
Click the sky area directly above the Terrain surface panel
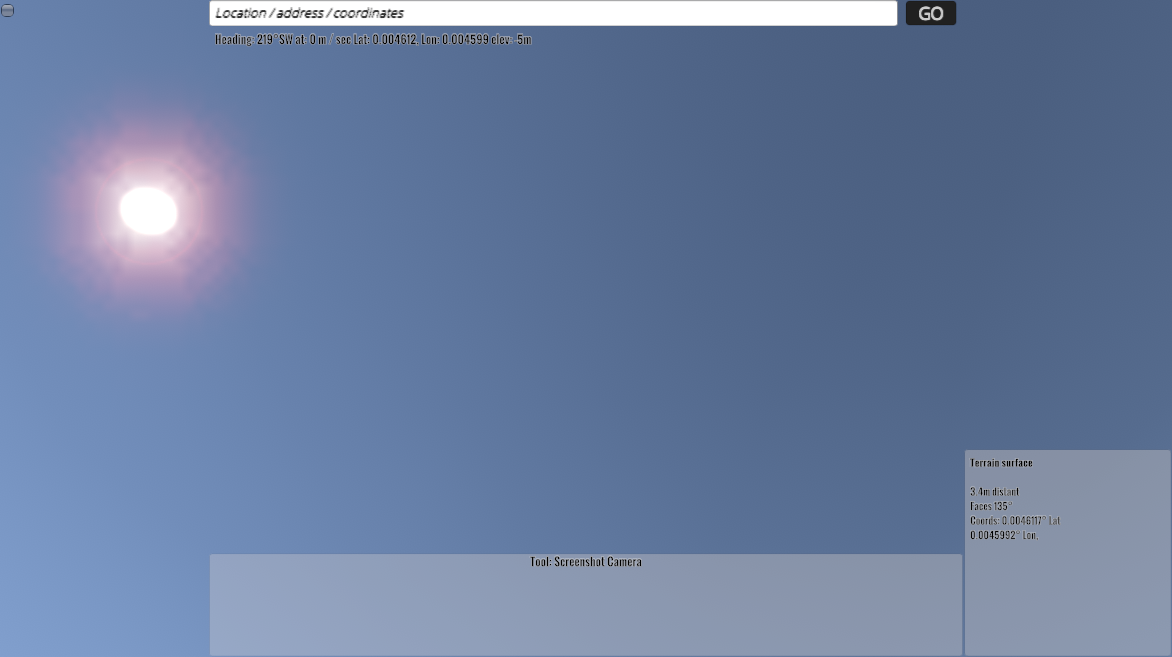click(1067, 400)
